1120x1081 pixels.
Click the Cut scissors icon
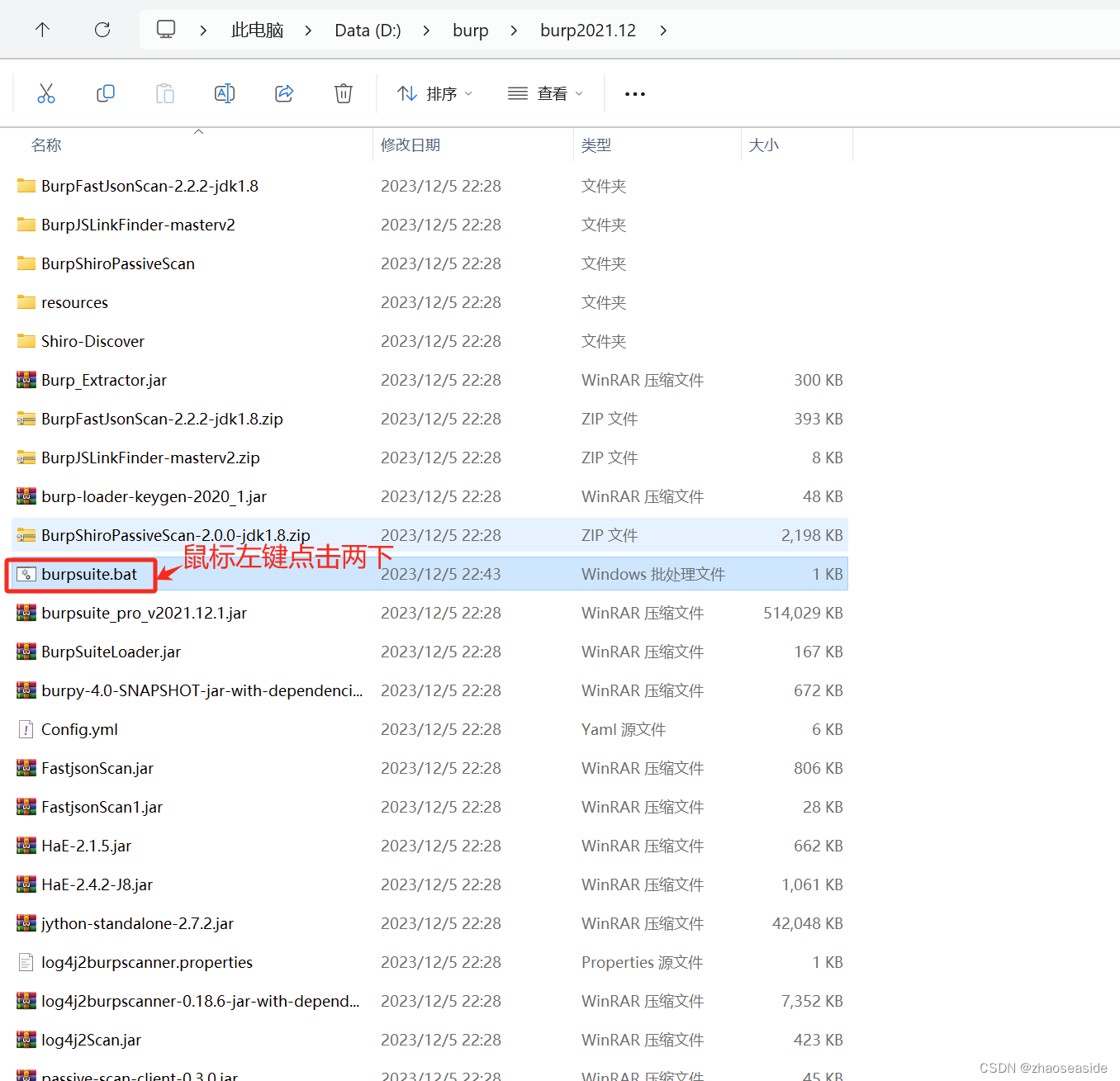click(46, 93)
